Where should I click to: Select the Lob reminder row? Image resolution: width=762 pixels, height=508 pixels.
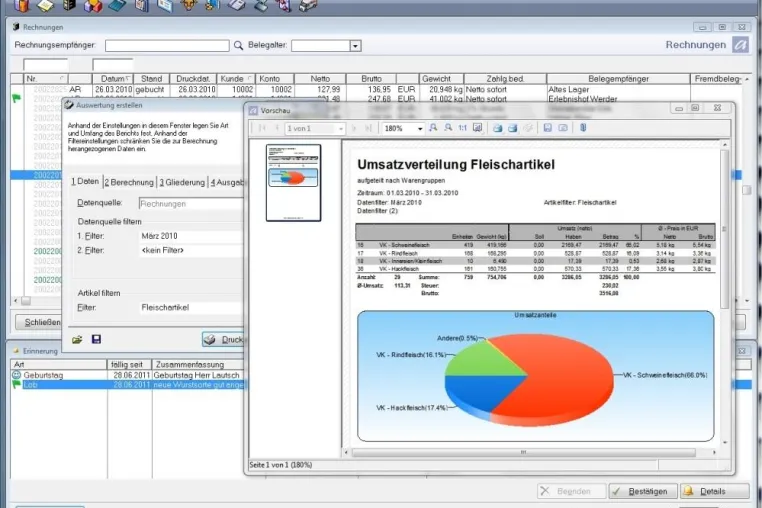(x=128, y=385)
